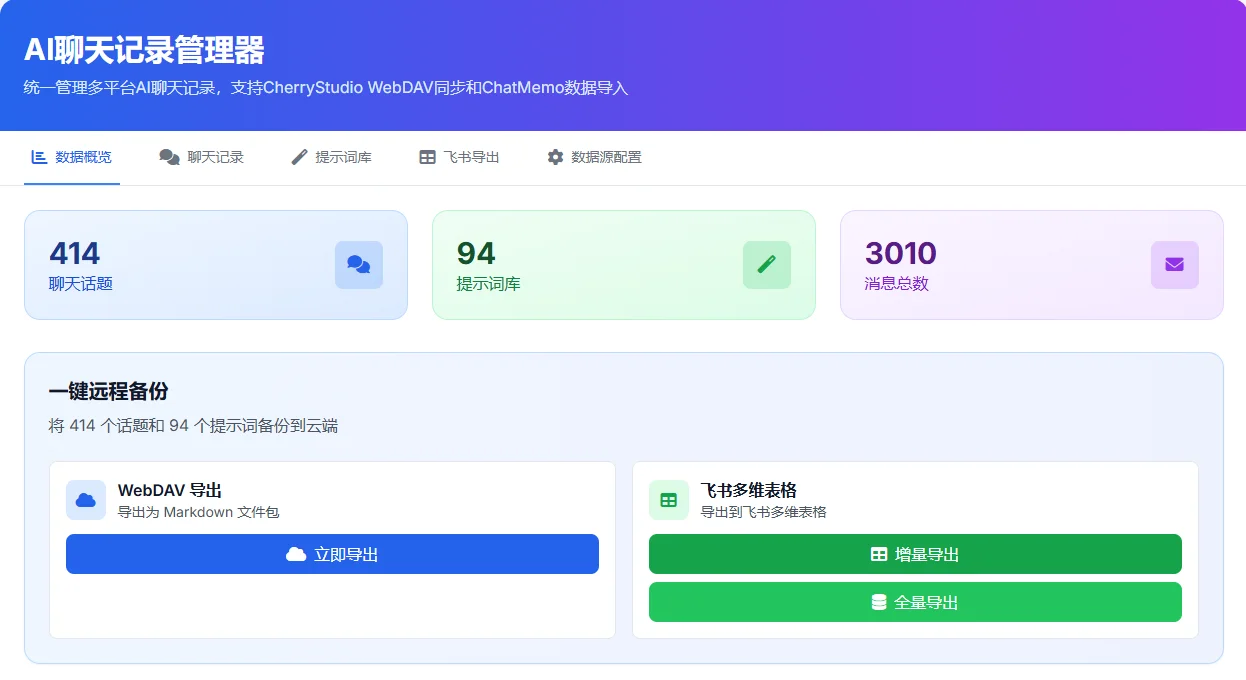
Task: Open the 飞书导出 tab
Action: [x=457, y=156]
